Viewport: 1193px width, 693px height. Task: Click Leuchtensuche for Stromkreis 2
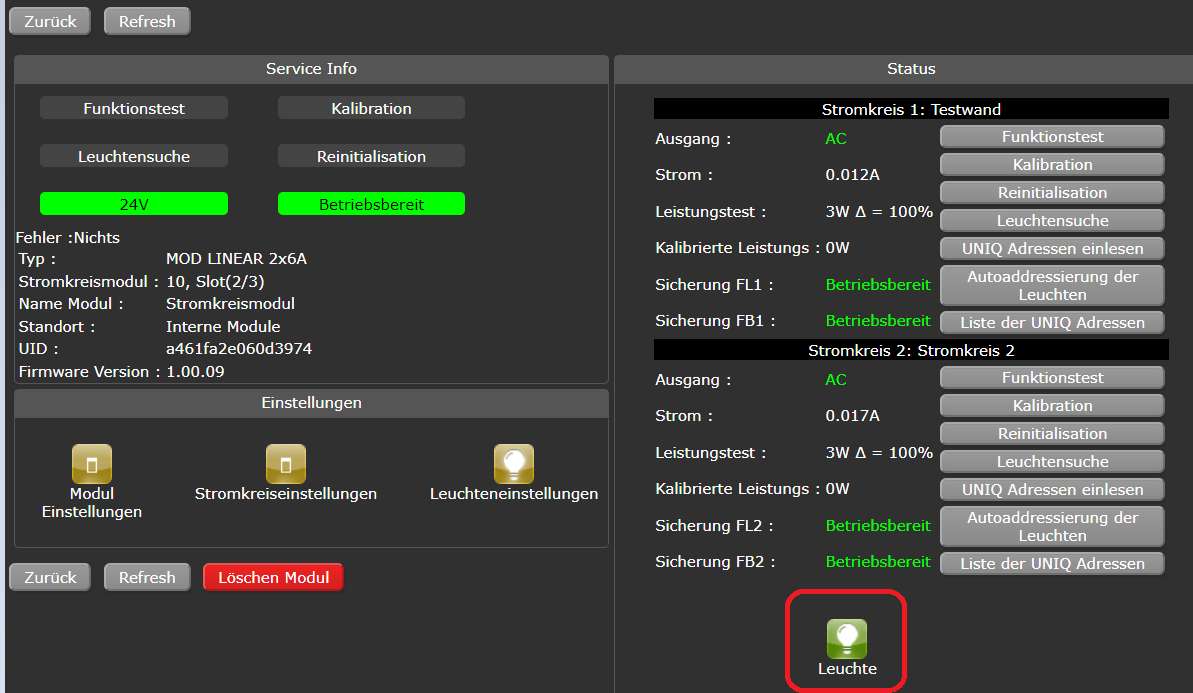coord(1052,462)
